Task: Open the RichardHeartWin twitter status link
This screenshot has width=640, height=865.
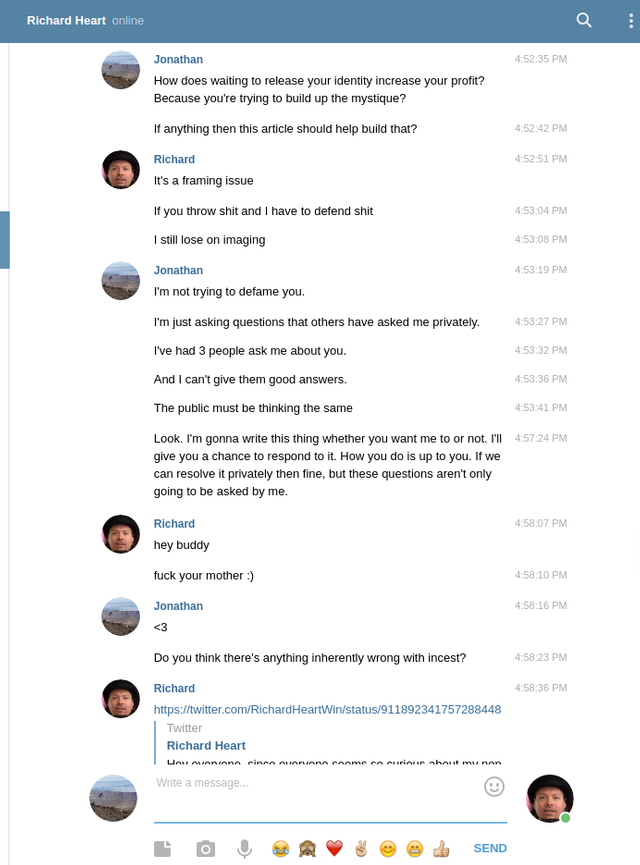Action: click(327, 709)
